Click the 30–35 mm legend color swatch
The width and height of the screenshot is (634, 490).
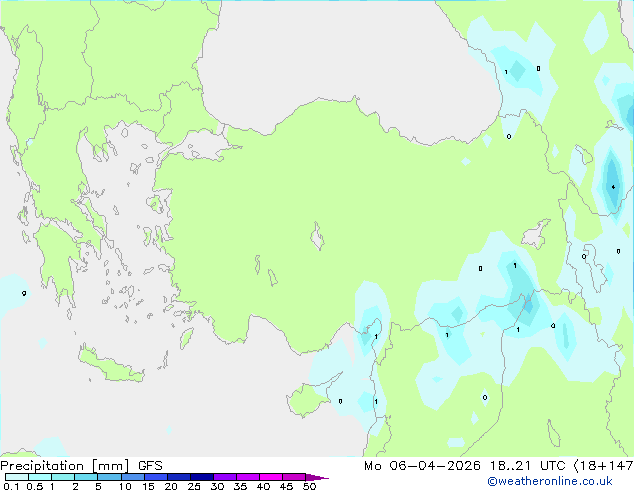[224, 477]
